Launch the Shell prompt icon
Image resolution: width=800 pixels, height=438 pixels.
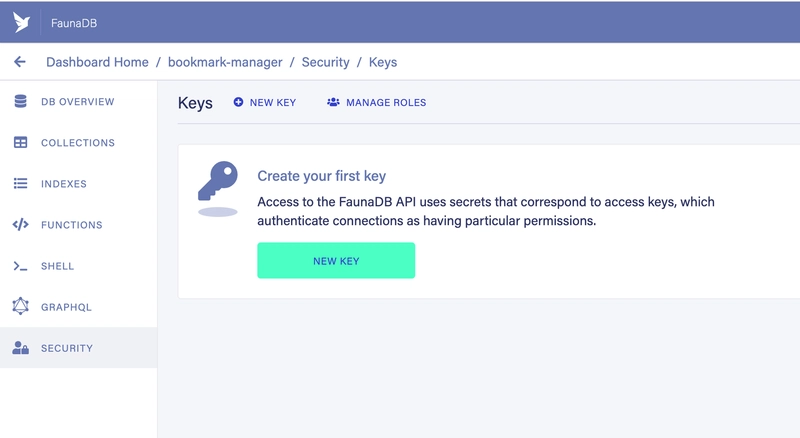[x=20, y=266]
